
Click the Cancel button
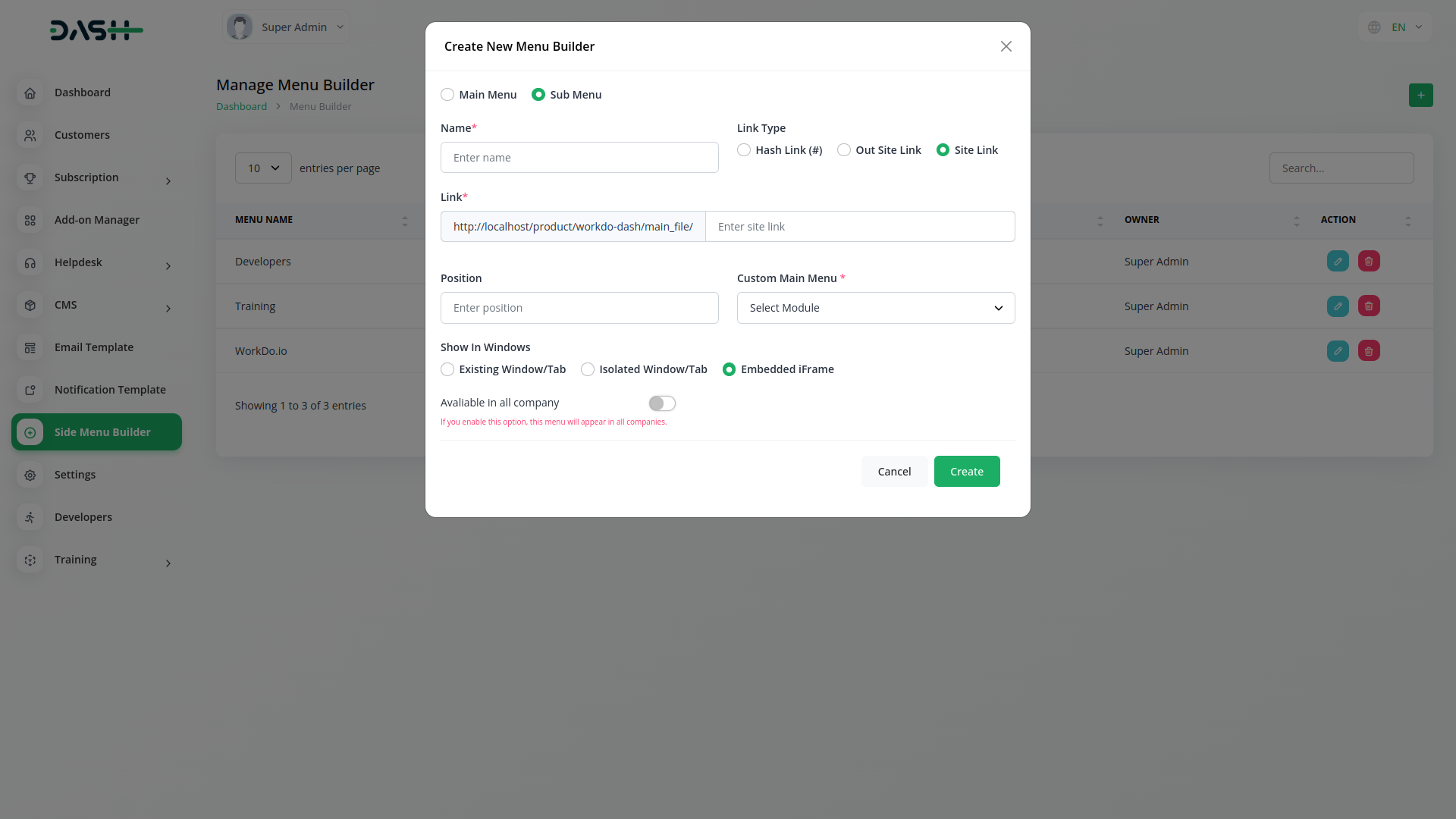pyautogui.click(x=894, y=472)
